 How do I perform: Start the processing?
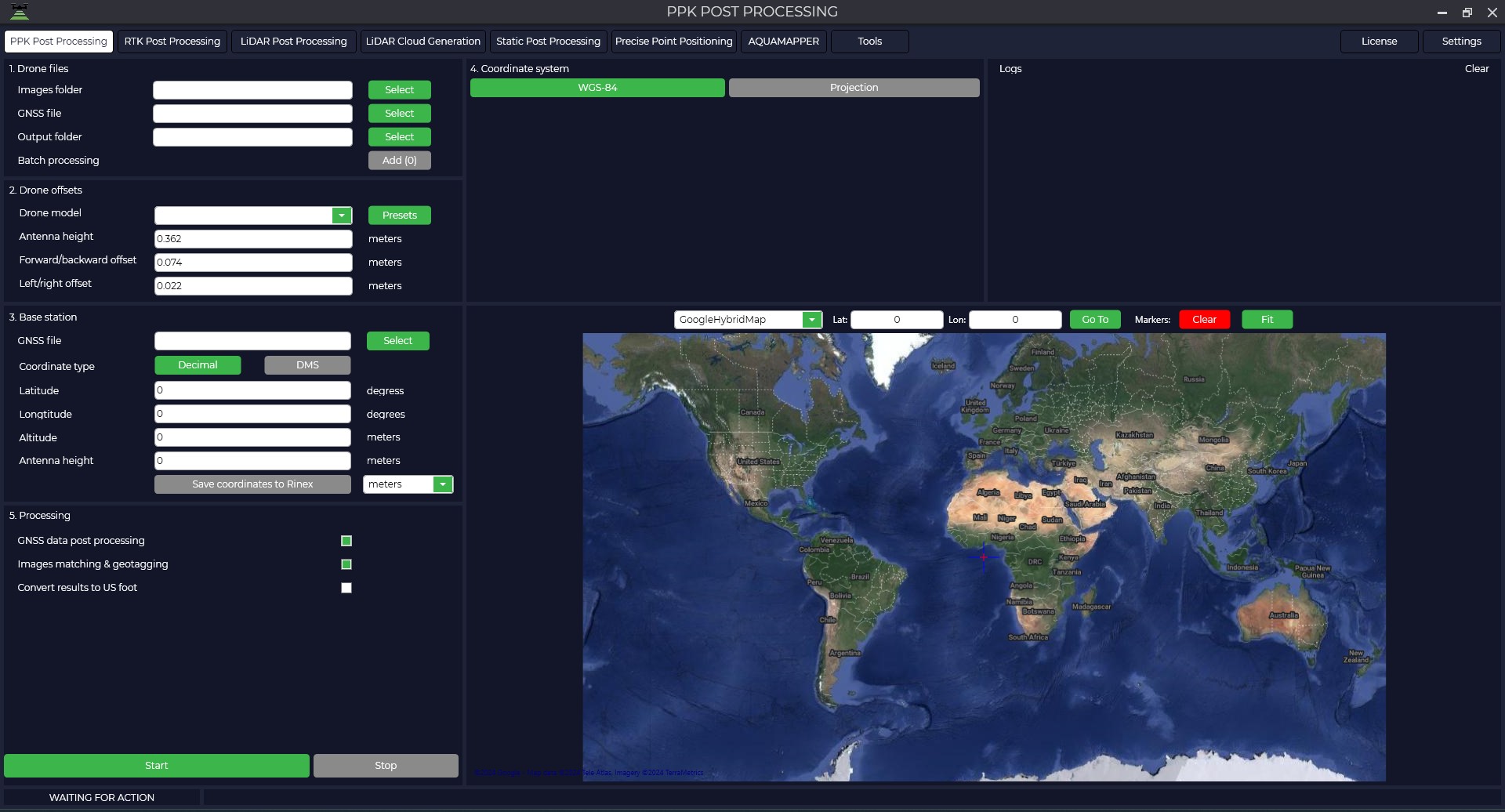[x=157, y=766]
